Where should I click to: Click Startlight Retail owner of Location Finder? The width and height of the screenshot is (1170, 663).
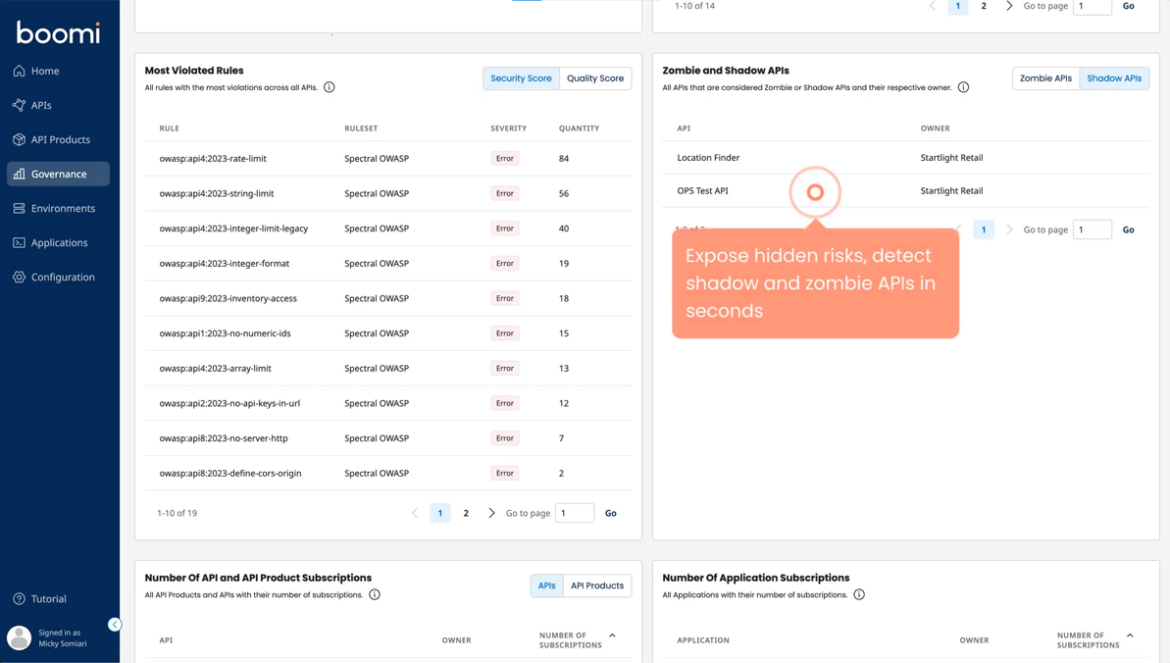pyautogui.click(x=951, y=157)
